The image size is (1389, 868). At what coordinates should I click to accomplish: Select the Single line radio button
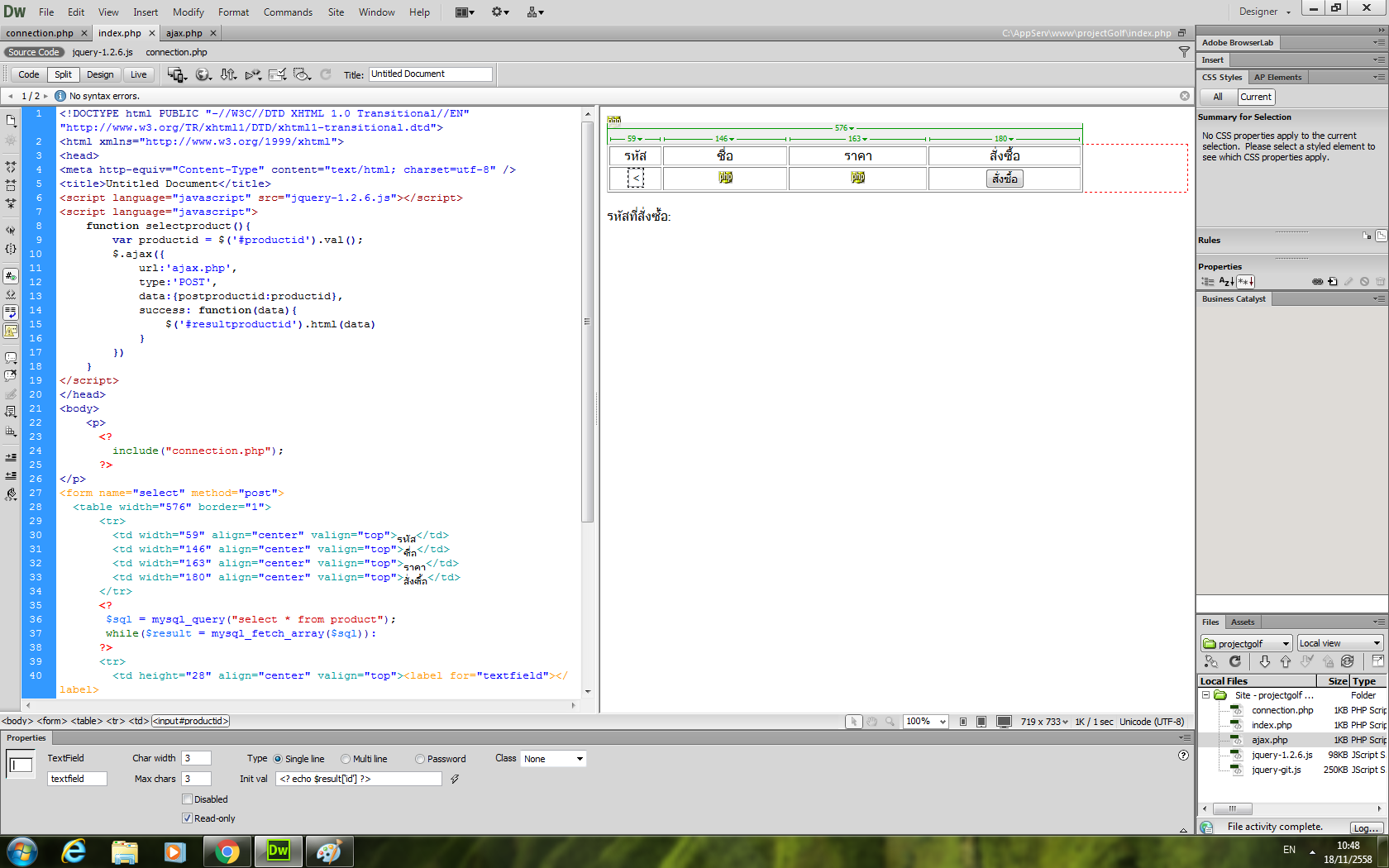pyautogui.click(x=278, y=759)
